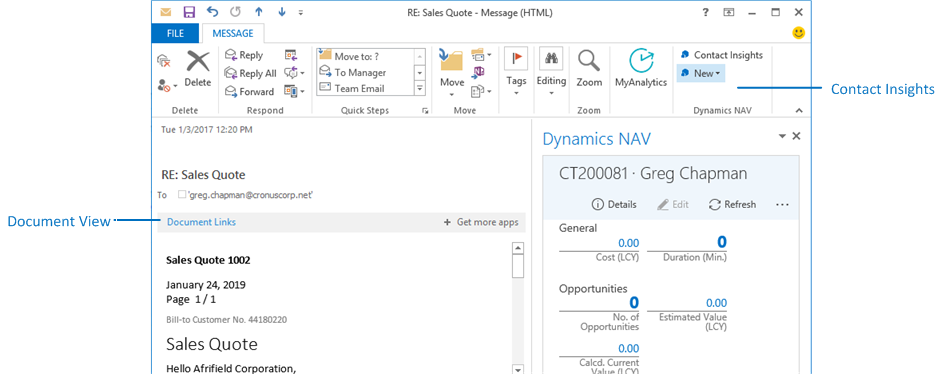The width and height of the screenshot is (942, 374).
Task: Click the Cost (LCY) value 0.00
Action: click(628, 243)
